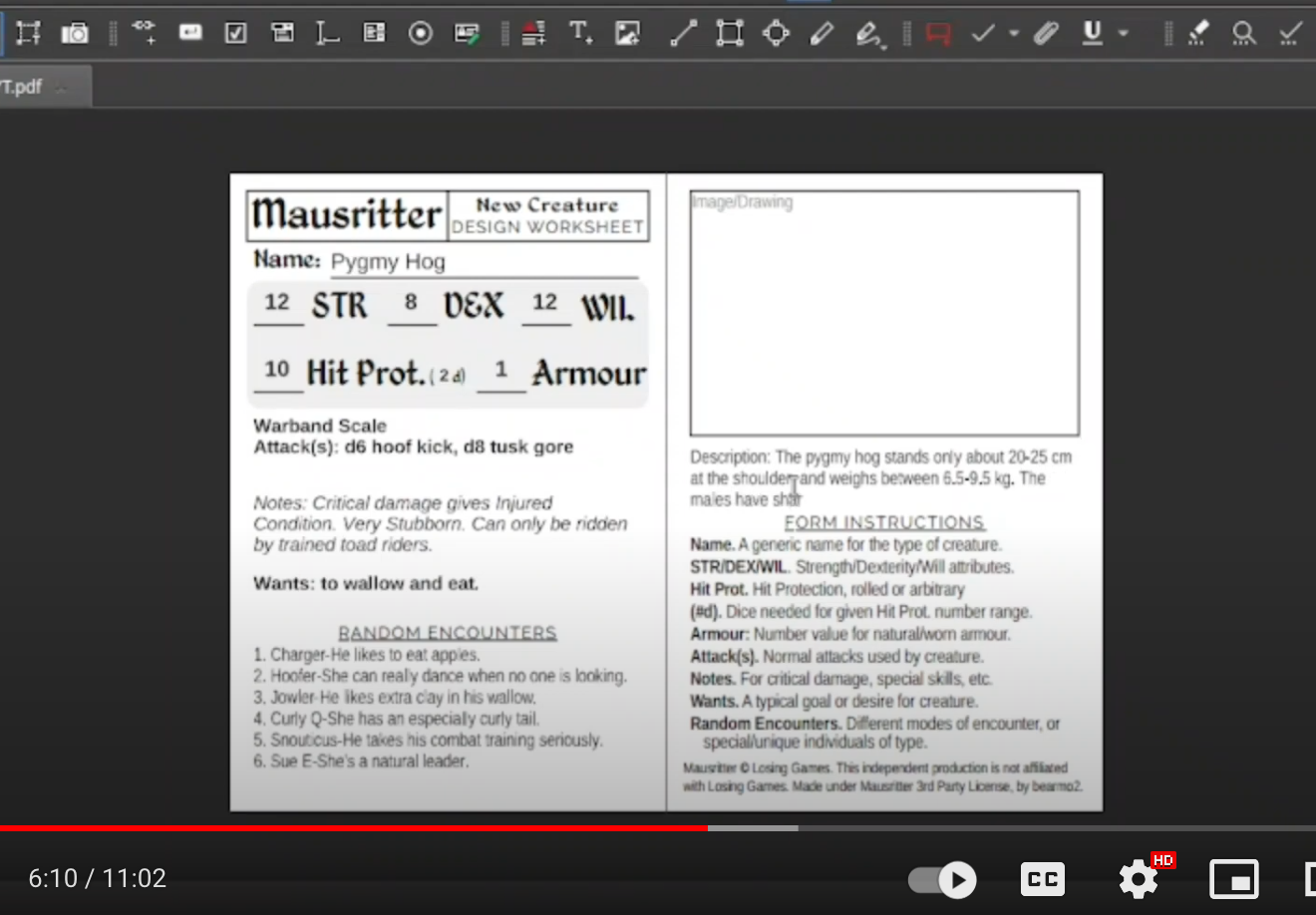Open the video player settings gear

(x=1138, y=879)
